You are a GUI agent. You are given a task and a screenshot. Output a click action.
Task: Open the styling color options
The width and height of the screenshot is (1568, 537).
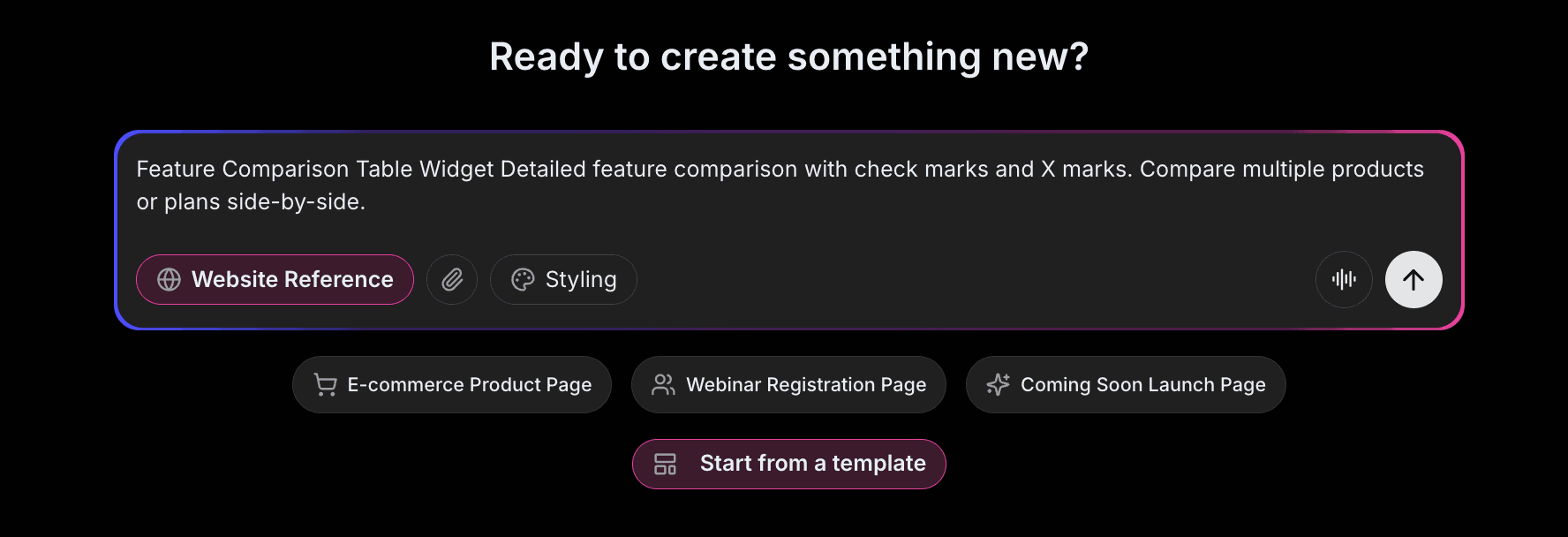(x=562, y=279)
